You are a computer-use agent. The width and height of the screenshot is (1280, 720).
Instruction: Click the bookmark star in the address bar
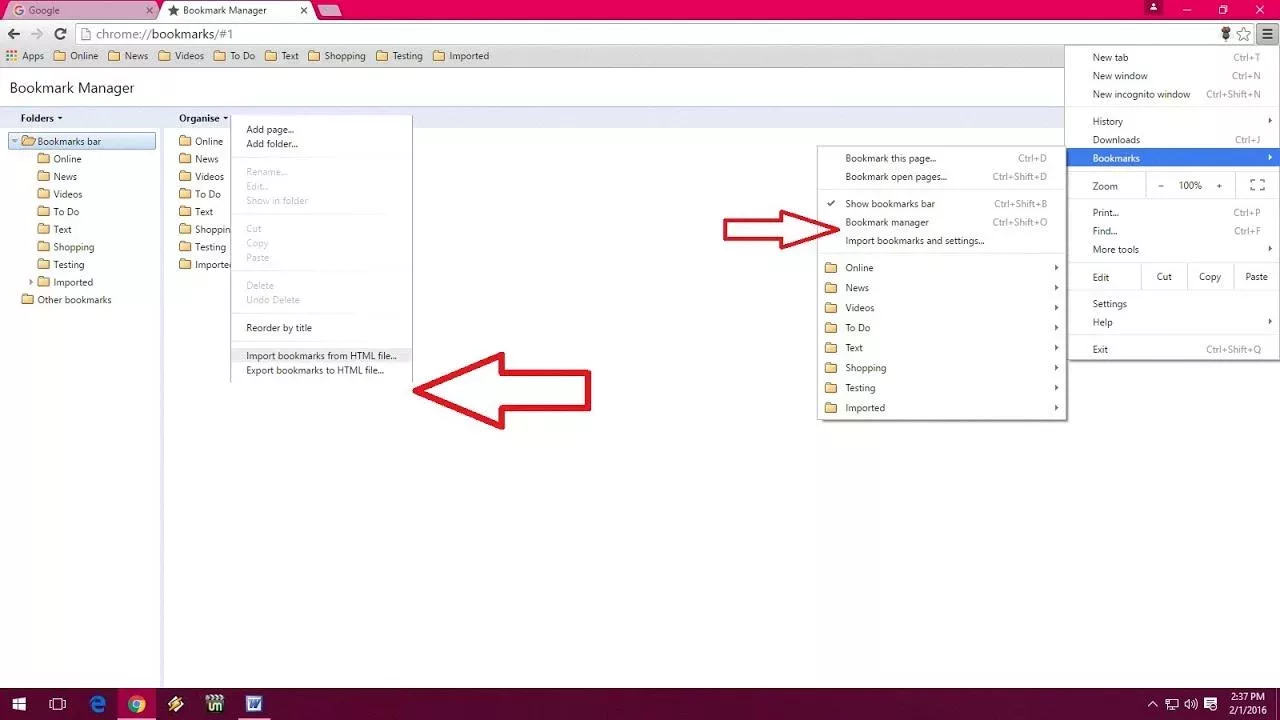[x=1243, y=33]
